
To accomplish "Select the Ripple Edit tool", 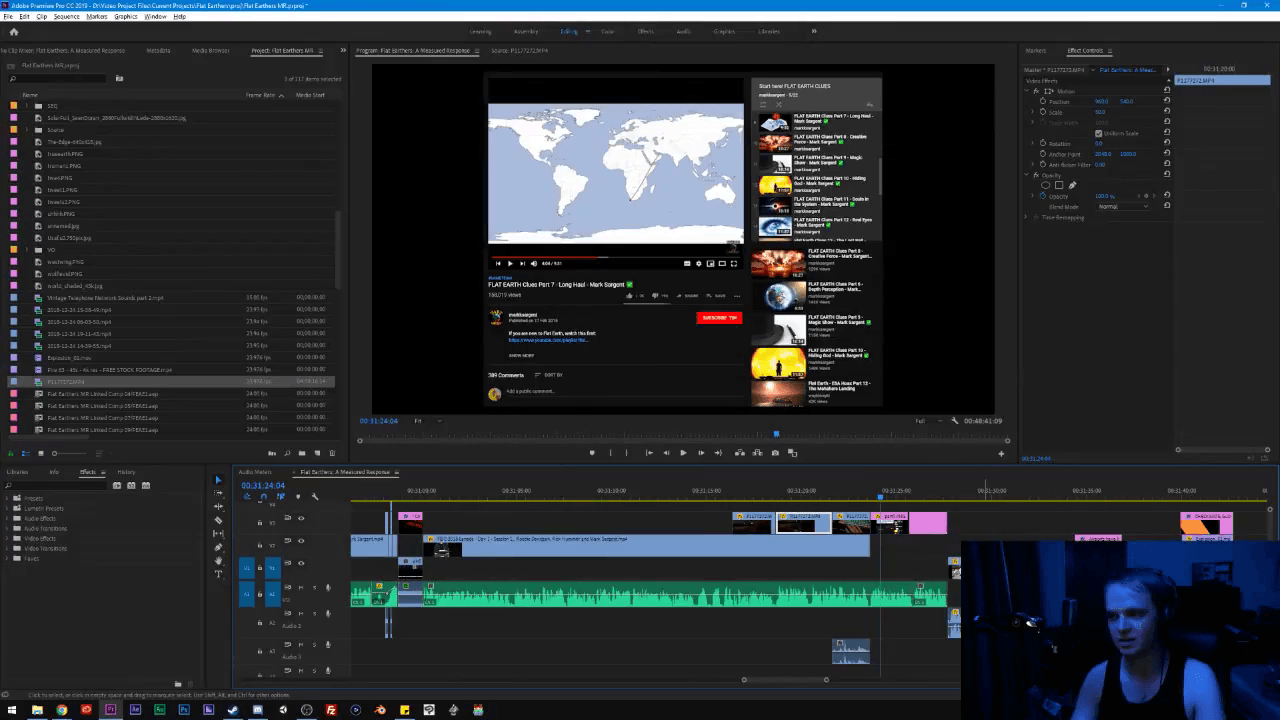I will coord(218,507).
